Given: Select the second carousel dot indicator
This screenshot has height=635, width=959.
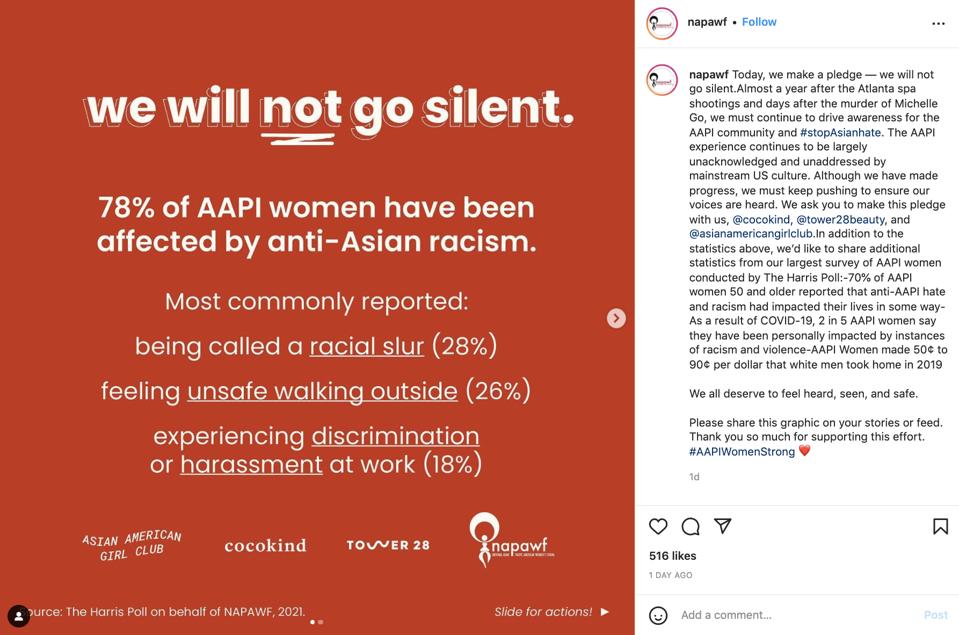Looking at the screenshot, I should 321,622.
